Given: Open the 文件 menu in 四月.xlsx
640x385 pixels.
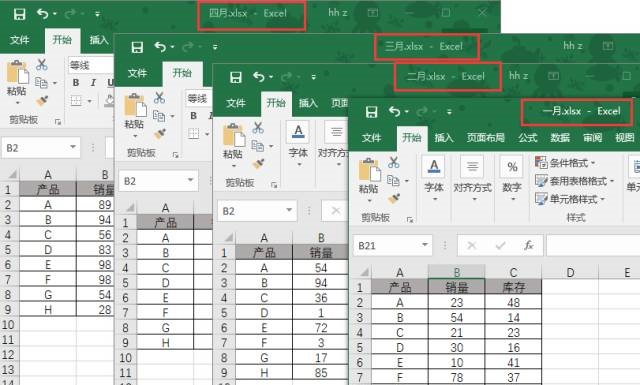Looking at the screenshot, I should click(x=20, y=40).
